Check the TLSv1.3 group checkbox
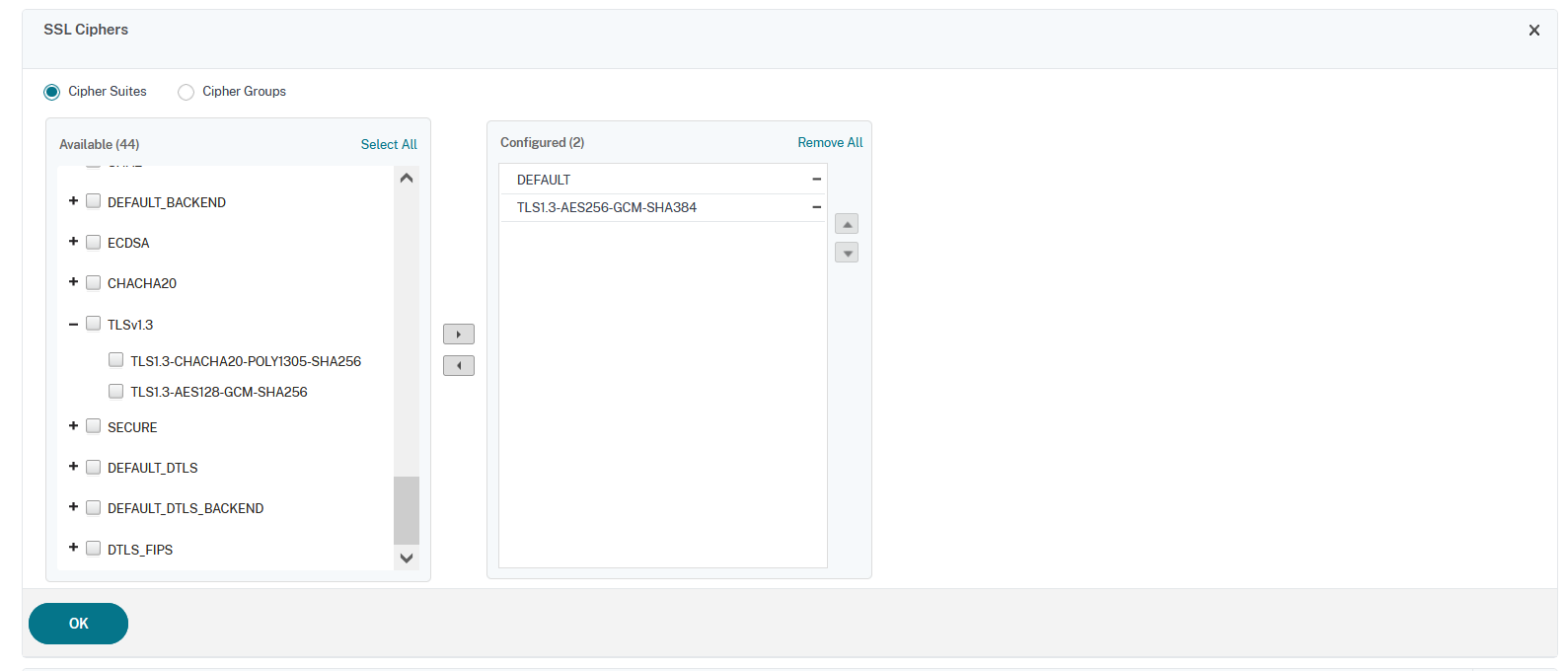1568x671 pixels. coord(94,323)
